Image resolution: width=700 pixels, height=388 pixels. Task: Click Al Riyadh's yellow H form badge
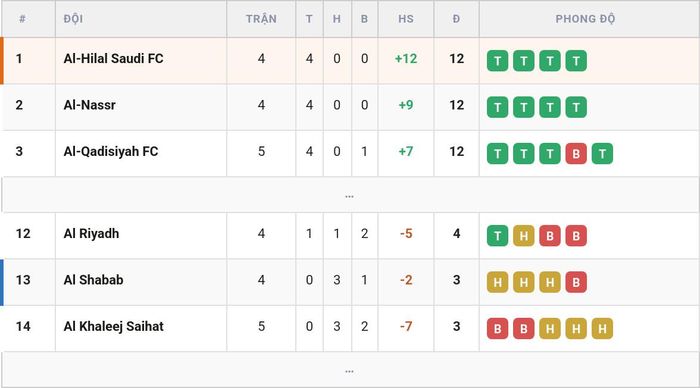pyautogui.click(x=524, y=236)
